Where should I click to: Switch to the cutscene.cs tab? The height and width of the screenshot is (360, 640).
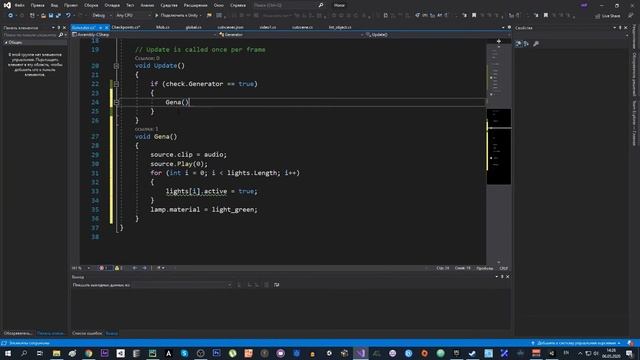tap(302, 27)
